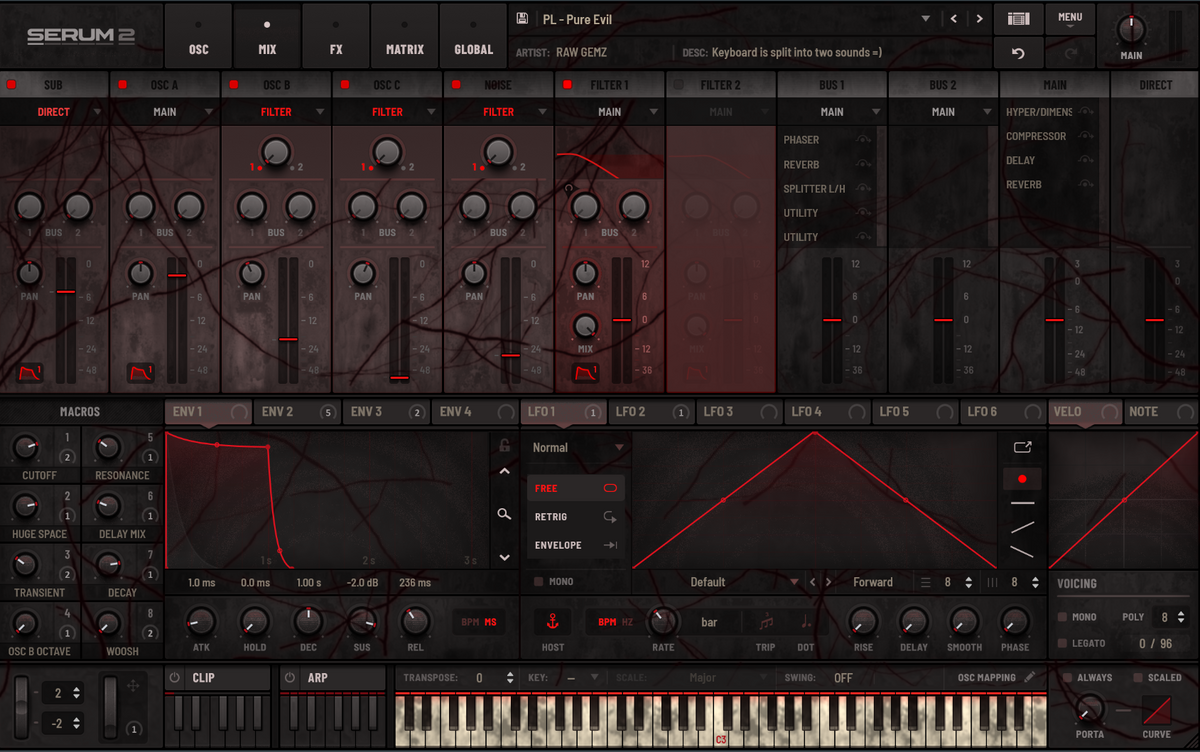Click the LFO host anchor icon
The image size is (1200, 752).
[552, 622]
